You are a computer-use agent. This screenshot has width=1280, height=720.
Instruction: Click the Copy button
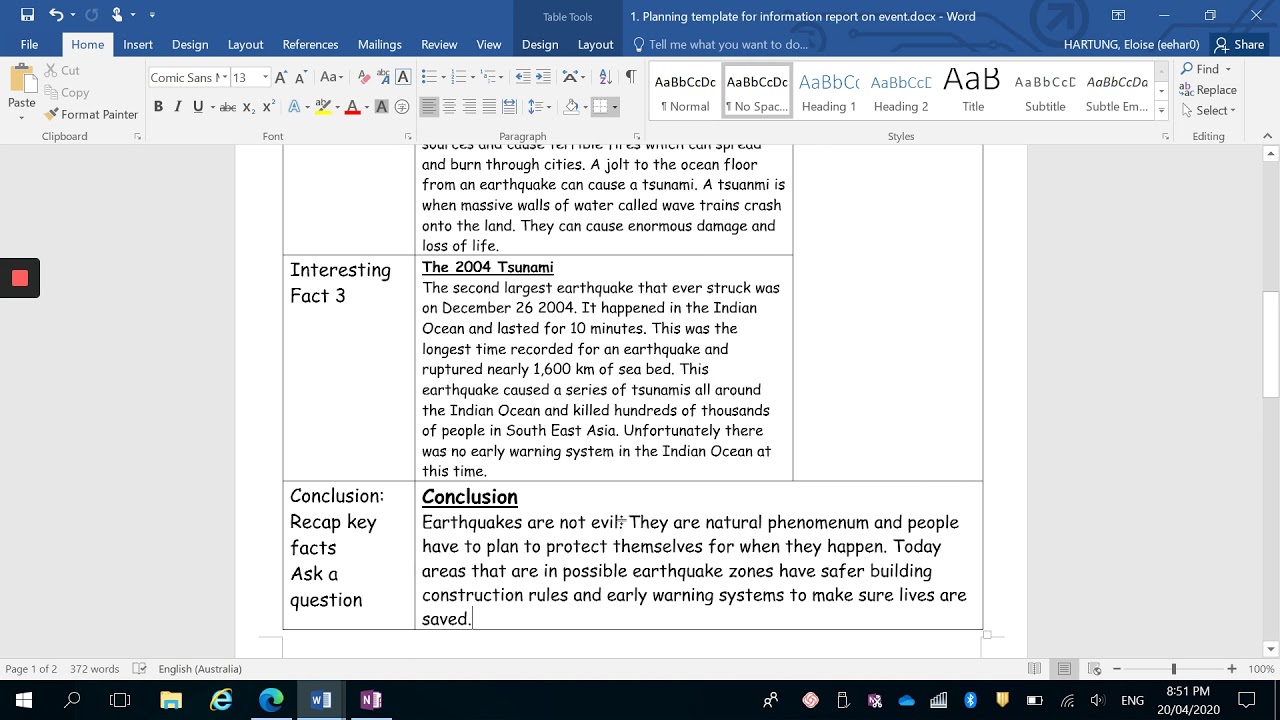pos(66,92)
